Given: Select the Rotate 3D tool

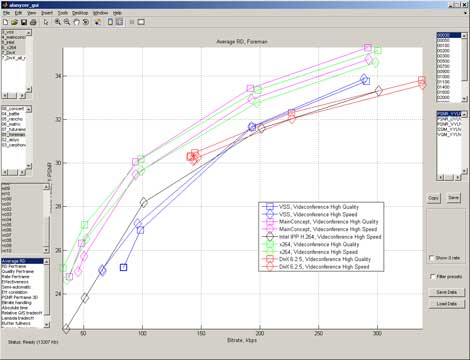Looking at the screenshot, I should point(86,22).
